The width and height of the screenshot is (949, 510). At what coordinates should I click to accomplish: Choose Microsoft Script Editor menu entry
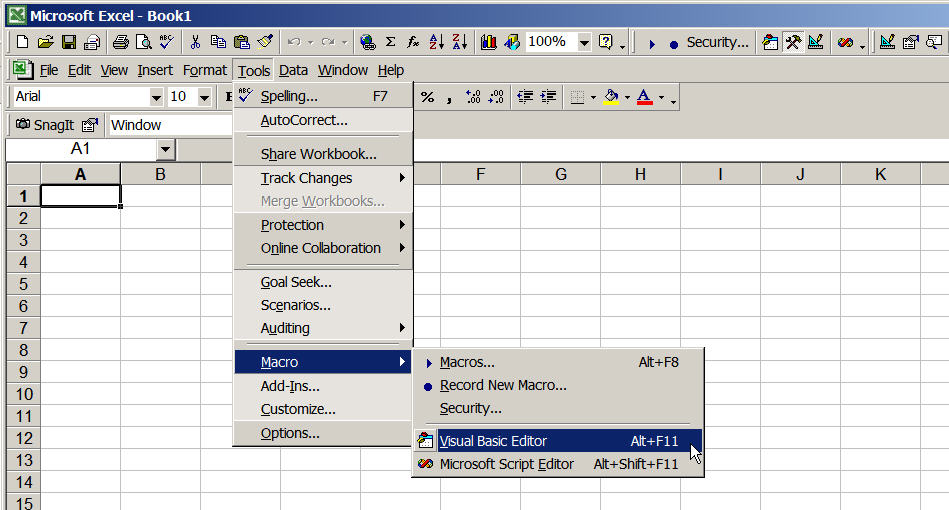pyautogui.click(x=558, y=464)
